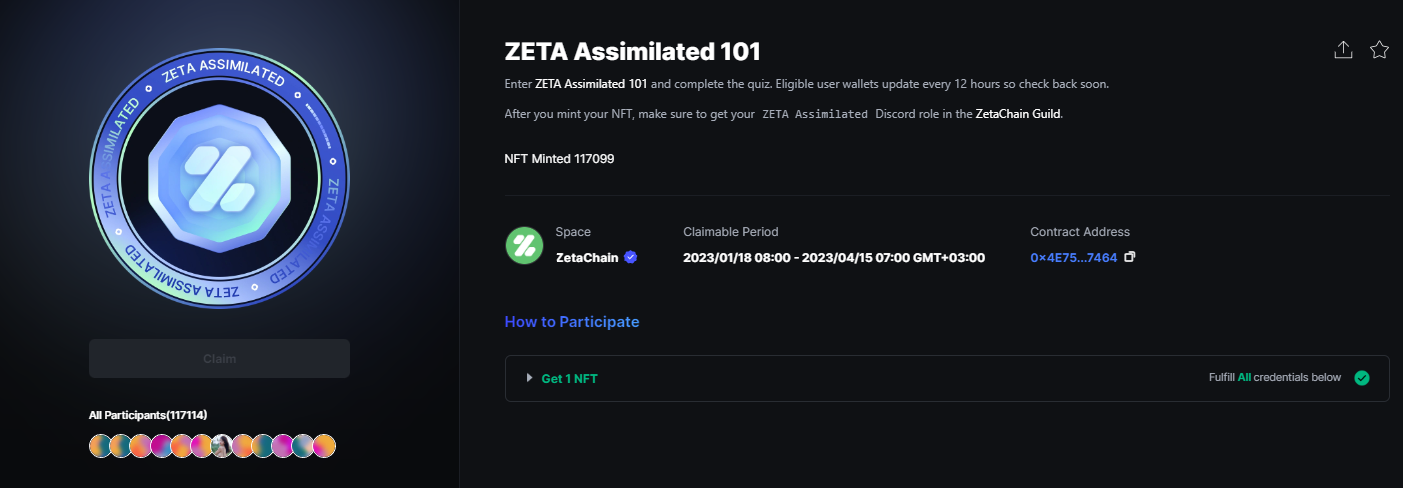Click the How to Participate heading
Viewport: 1403px width, 488px height.
coord(572,322)
